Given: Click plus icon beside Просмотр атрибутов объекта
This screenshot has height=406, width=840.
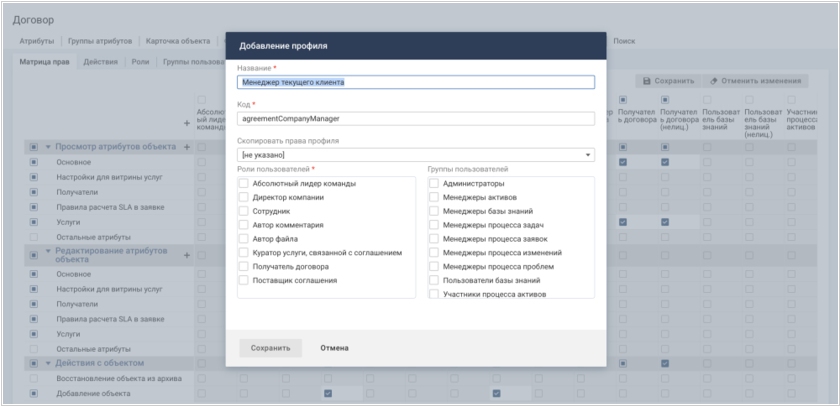Looking at the screenshot, I should [x=186, y=147].
